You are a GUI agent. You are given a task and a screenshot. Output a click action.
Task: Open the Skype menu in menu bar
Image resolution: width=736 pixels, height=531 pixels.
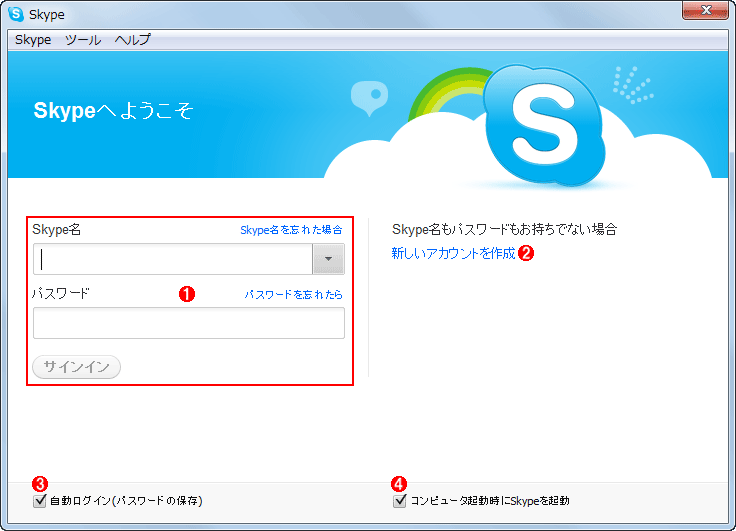point(33,39)
